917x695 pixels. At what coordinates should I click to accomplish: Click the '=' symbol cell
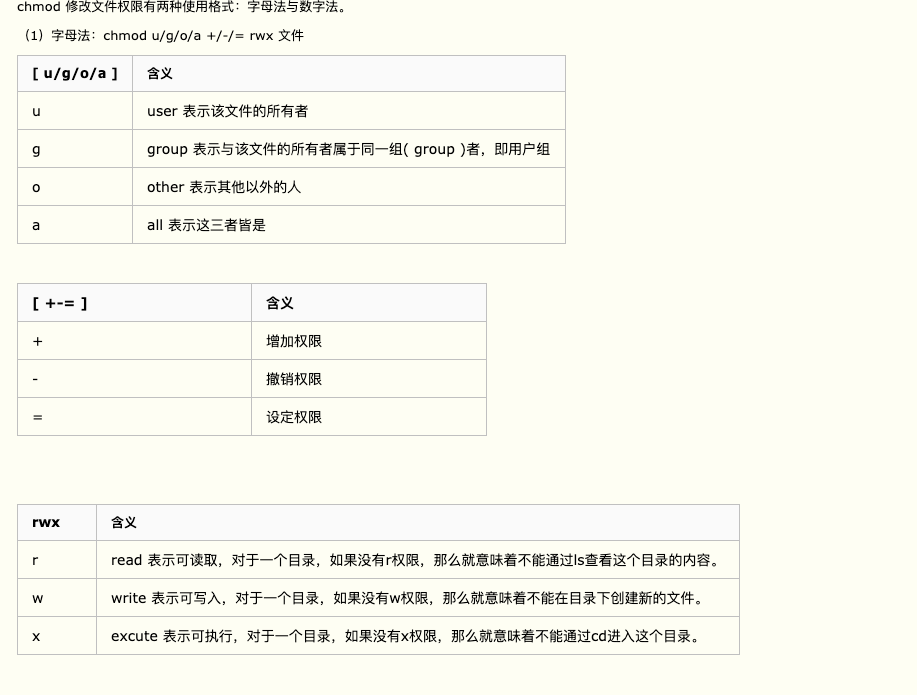click(135, 417)
